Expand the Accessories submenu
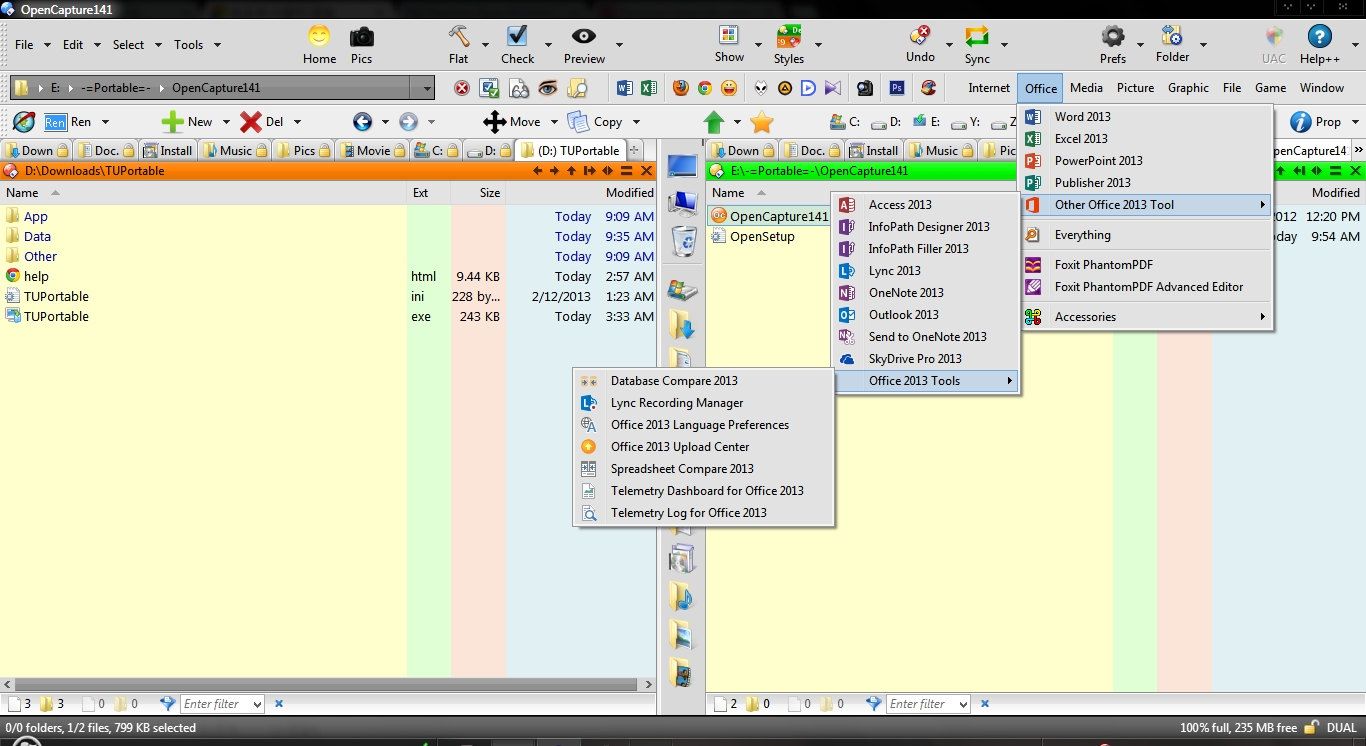1366x746 pixels. pos(1147,317)
